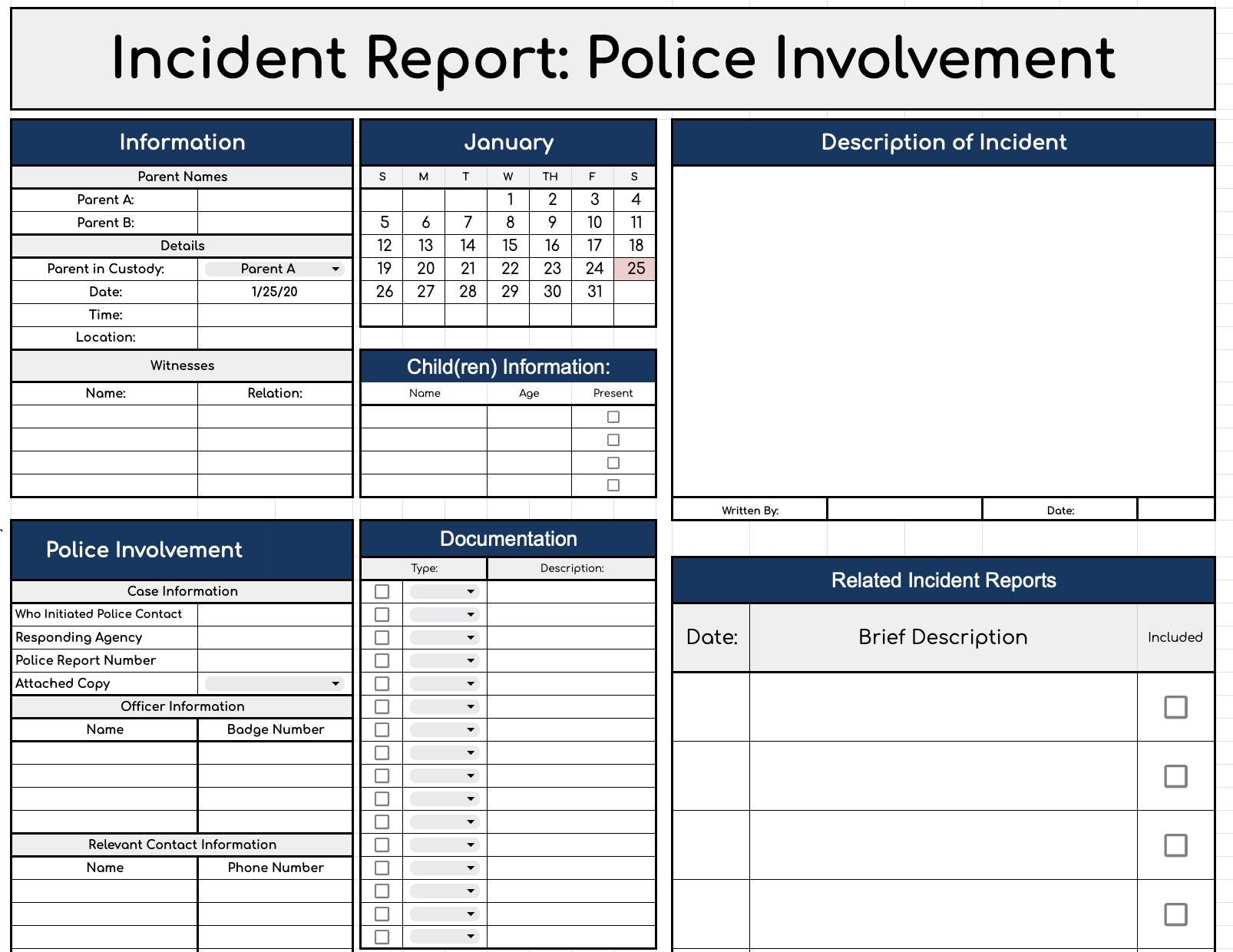1233x952 pixels.
Task: Click the Parent Names subheader
Action: (182, 177)
